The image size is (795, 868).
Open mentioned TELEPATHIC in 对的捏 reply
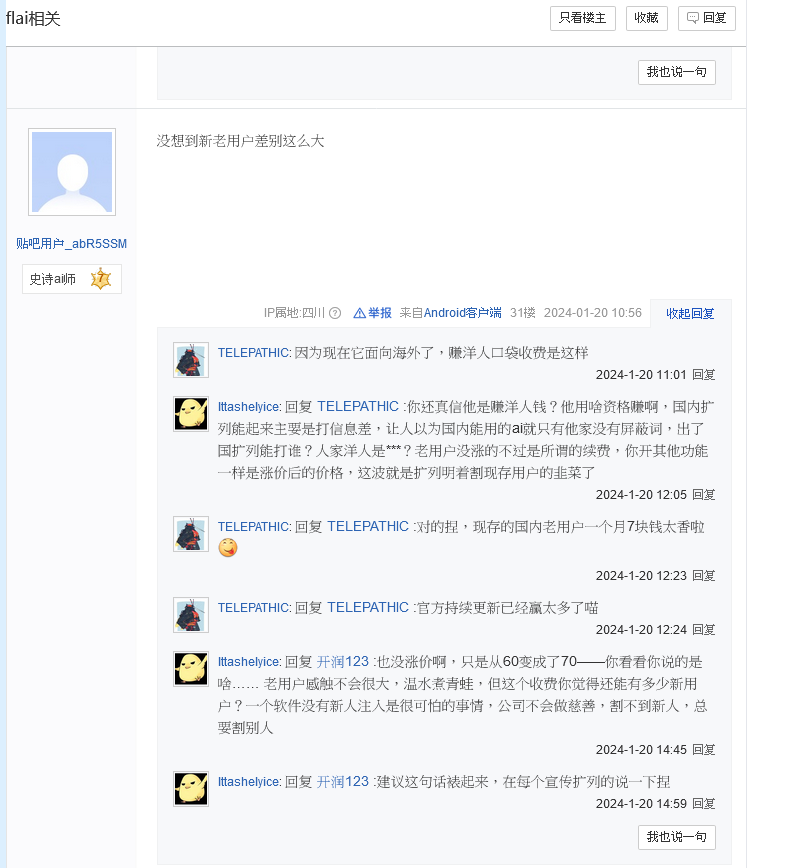(368, 526)
